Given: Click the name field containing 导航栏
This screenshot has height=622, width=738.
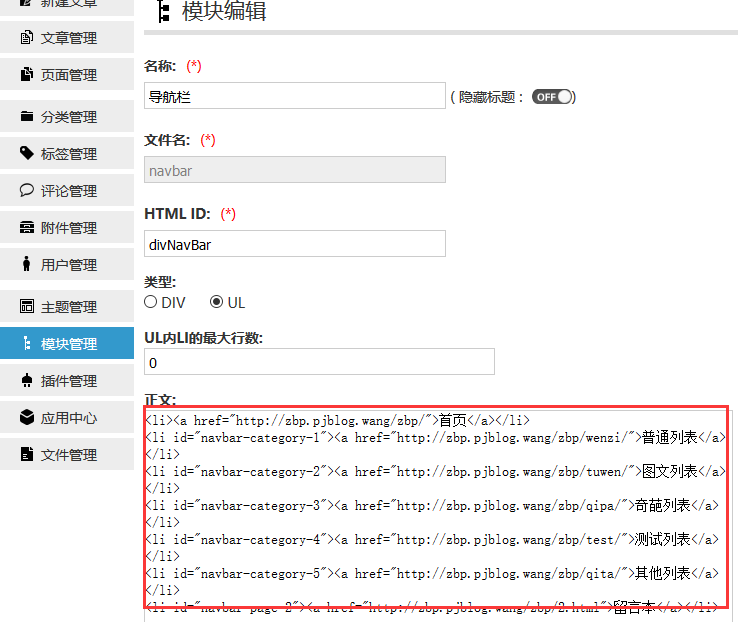Looking at the screenshot, I should (x=295, y=96).
